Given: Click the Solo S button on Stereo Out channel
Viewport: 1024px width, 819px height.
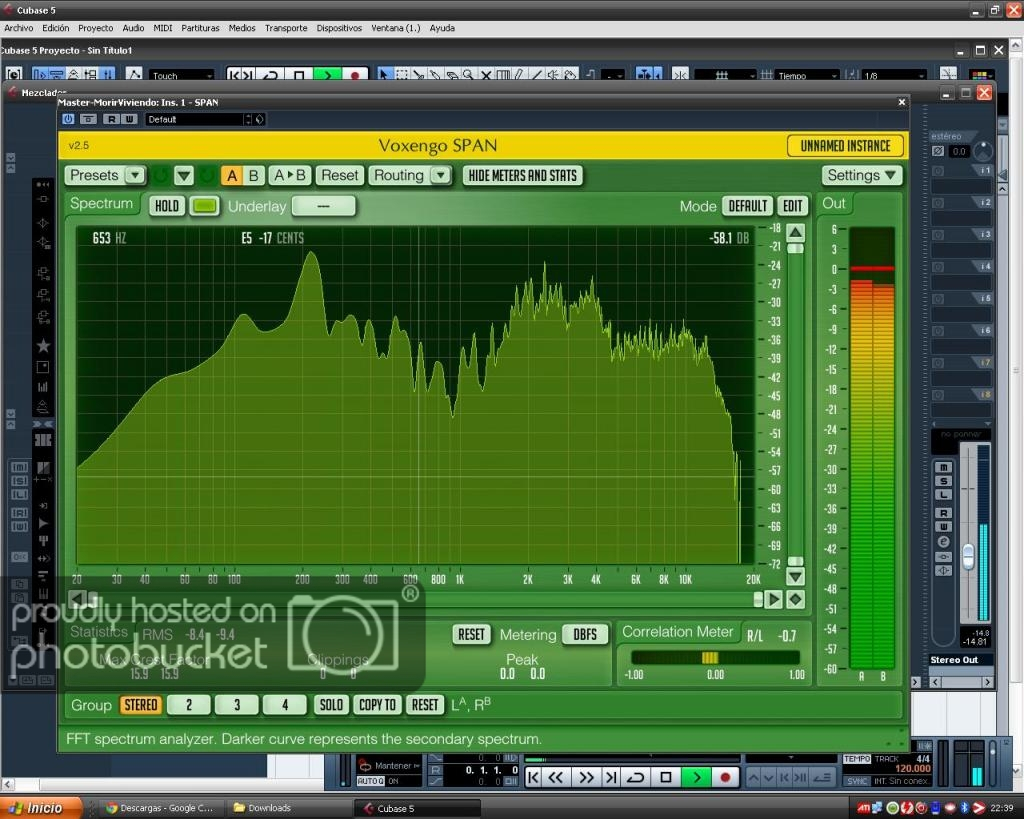Looking at the screenshot, I should tap(943, 482).
